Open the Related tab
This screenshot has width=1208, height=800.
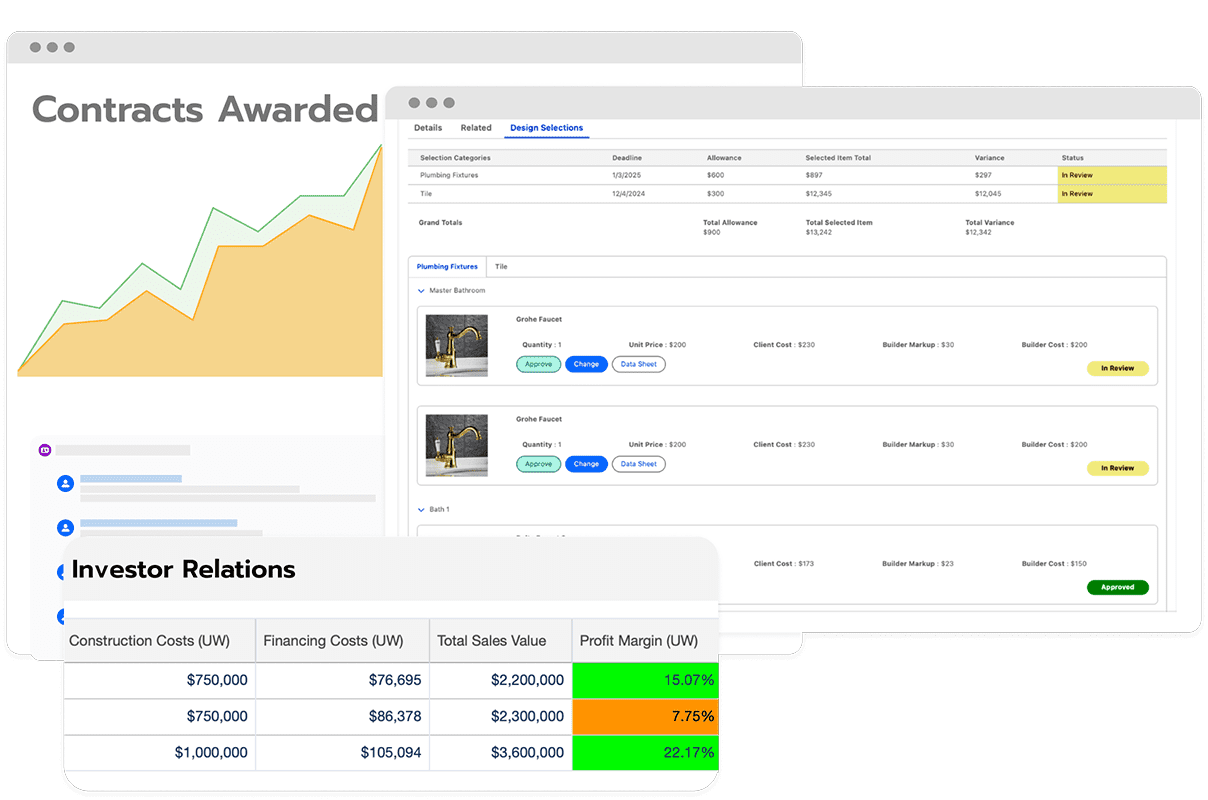(x=476, y=128)
